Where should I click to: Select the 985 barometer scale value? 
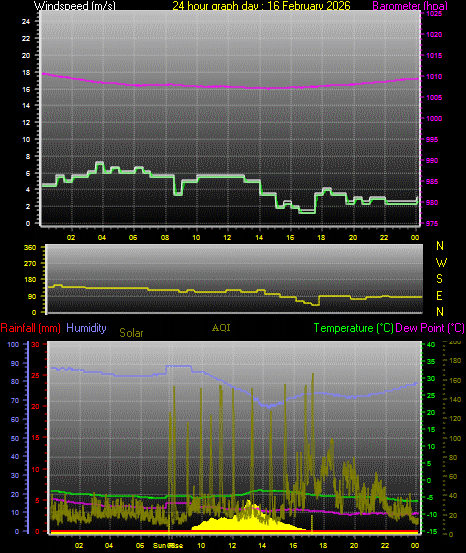[x=432, y=182]
